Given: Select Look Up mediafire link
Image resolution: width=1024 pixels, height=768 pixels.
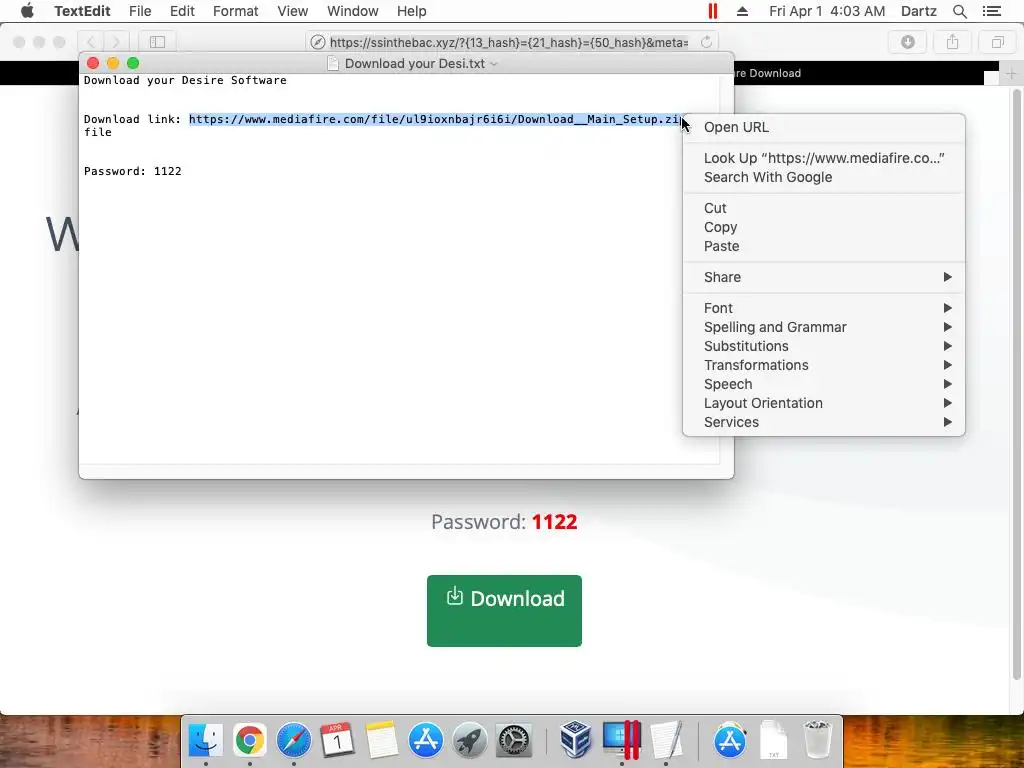Looking at the screenshot, I should 824,158.
